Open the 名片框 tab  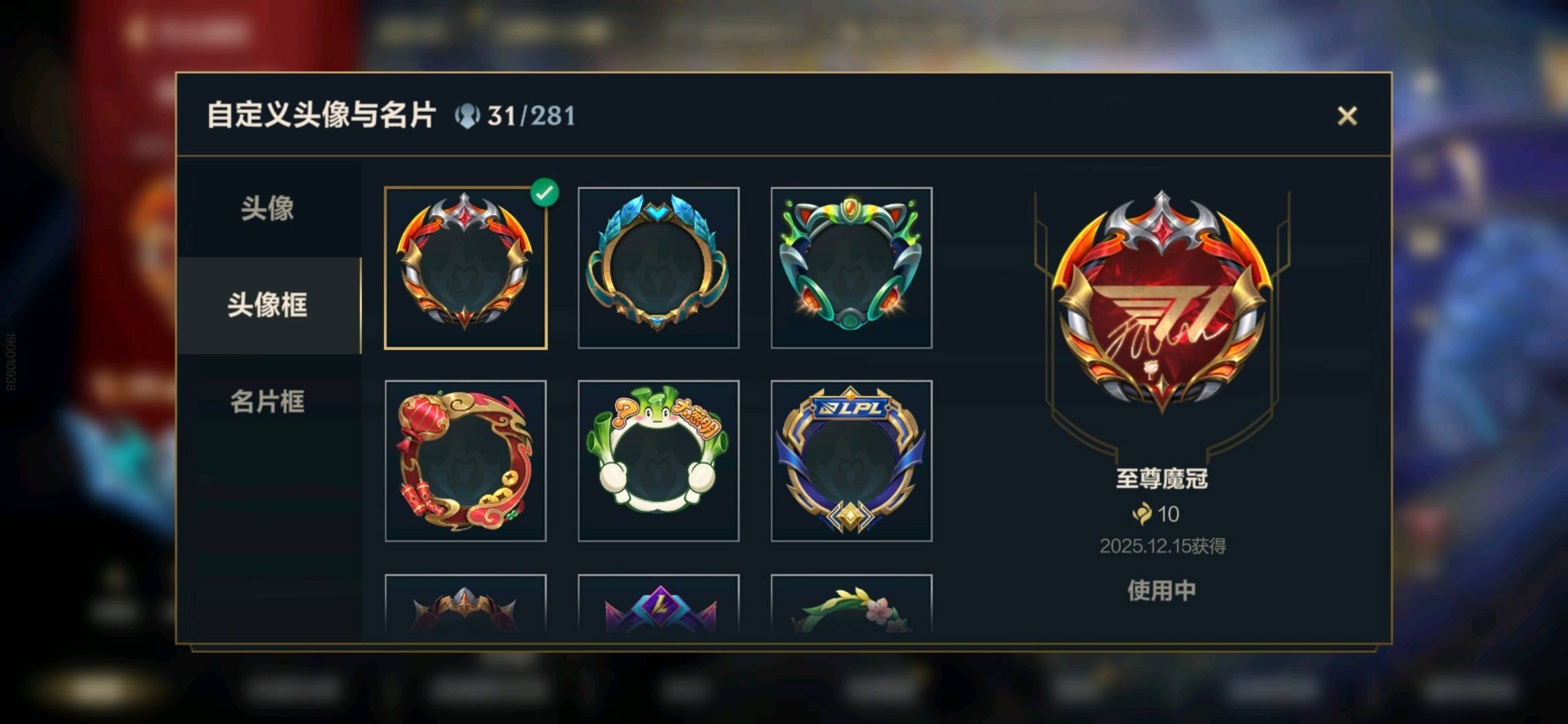click(x=268, y=402)
